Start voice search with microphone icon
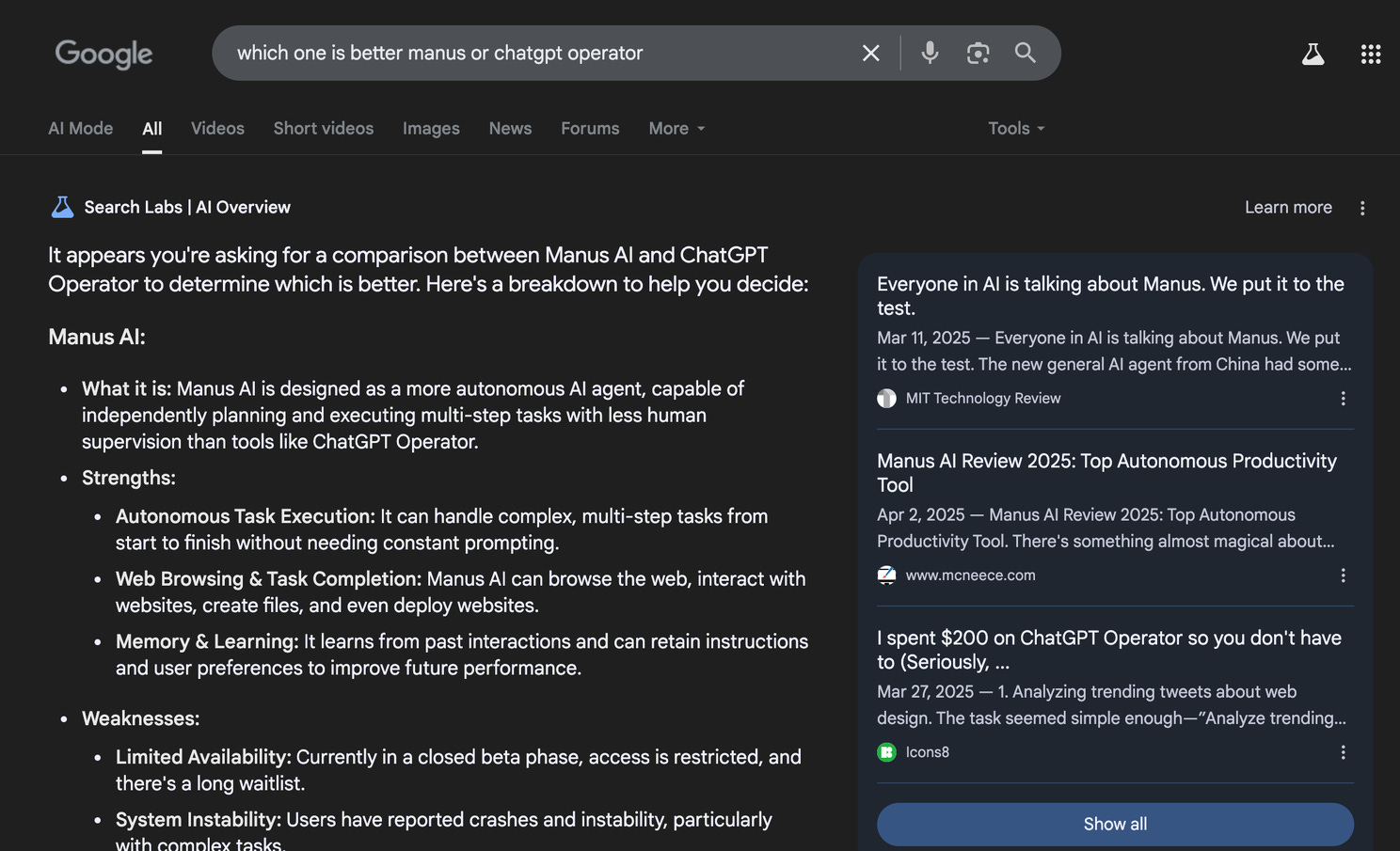 pyautogui.click(x=930, y=53)
